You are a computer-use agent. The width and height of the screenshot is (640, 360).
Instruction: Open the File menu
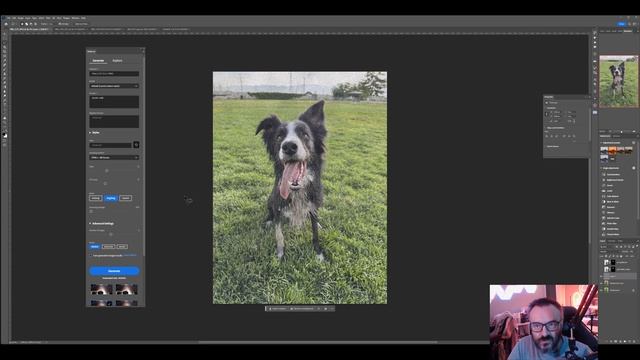pyautogui.click(x=8, y=18)
